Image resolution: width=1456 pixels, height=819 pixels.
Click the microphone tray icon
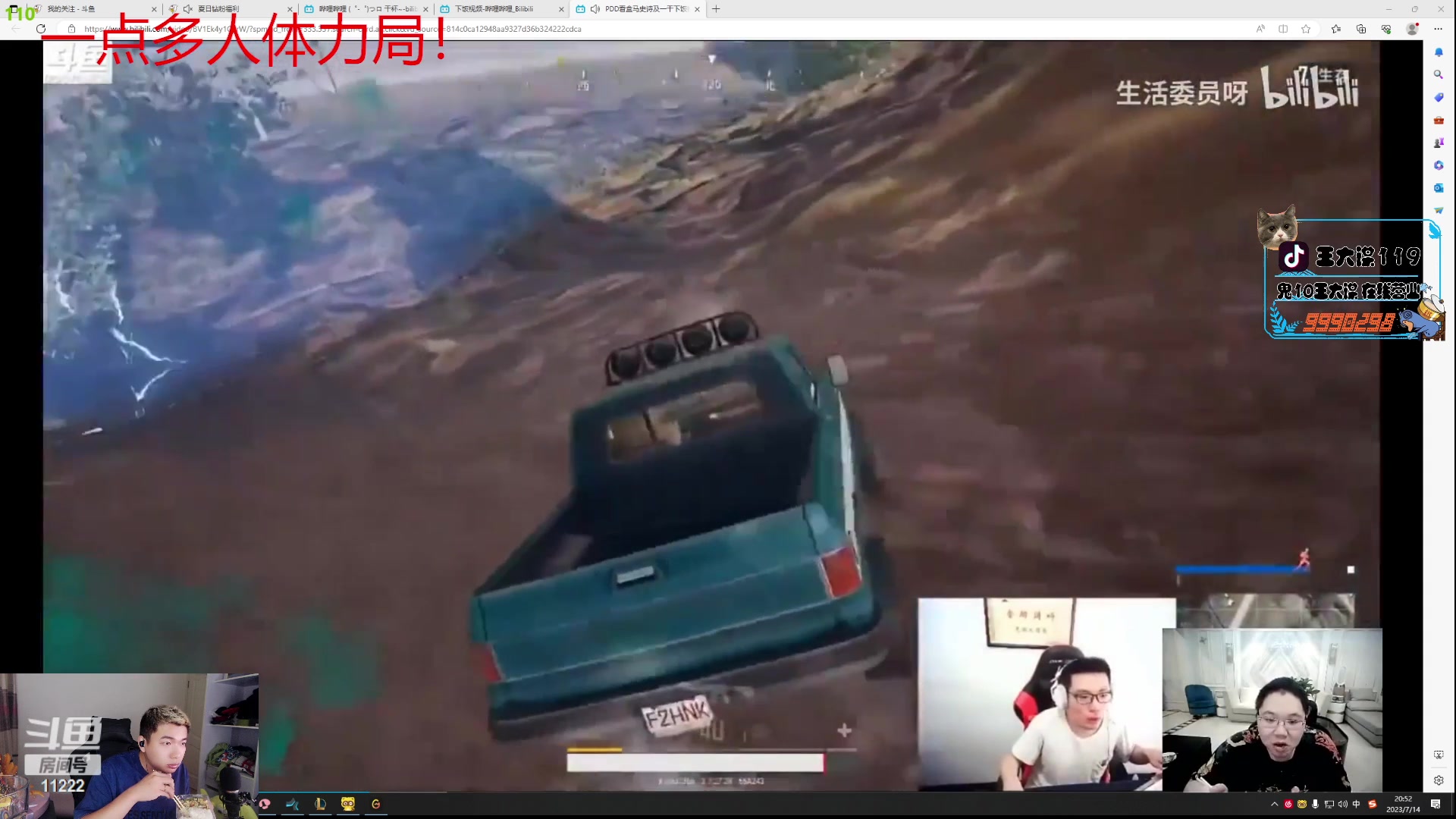coord(1316,804)
